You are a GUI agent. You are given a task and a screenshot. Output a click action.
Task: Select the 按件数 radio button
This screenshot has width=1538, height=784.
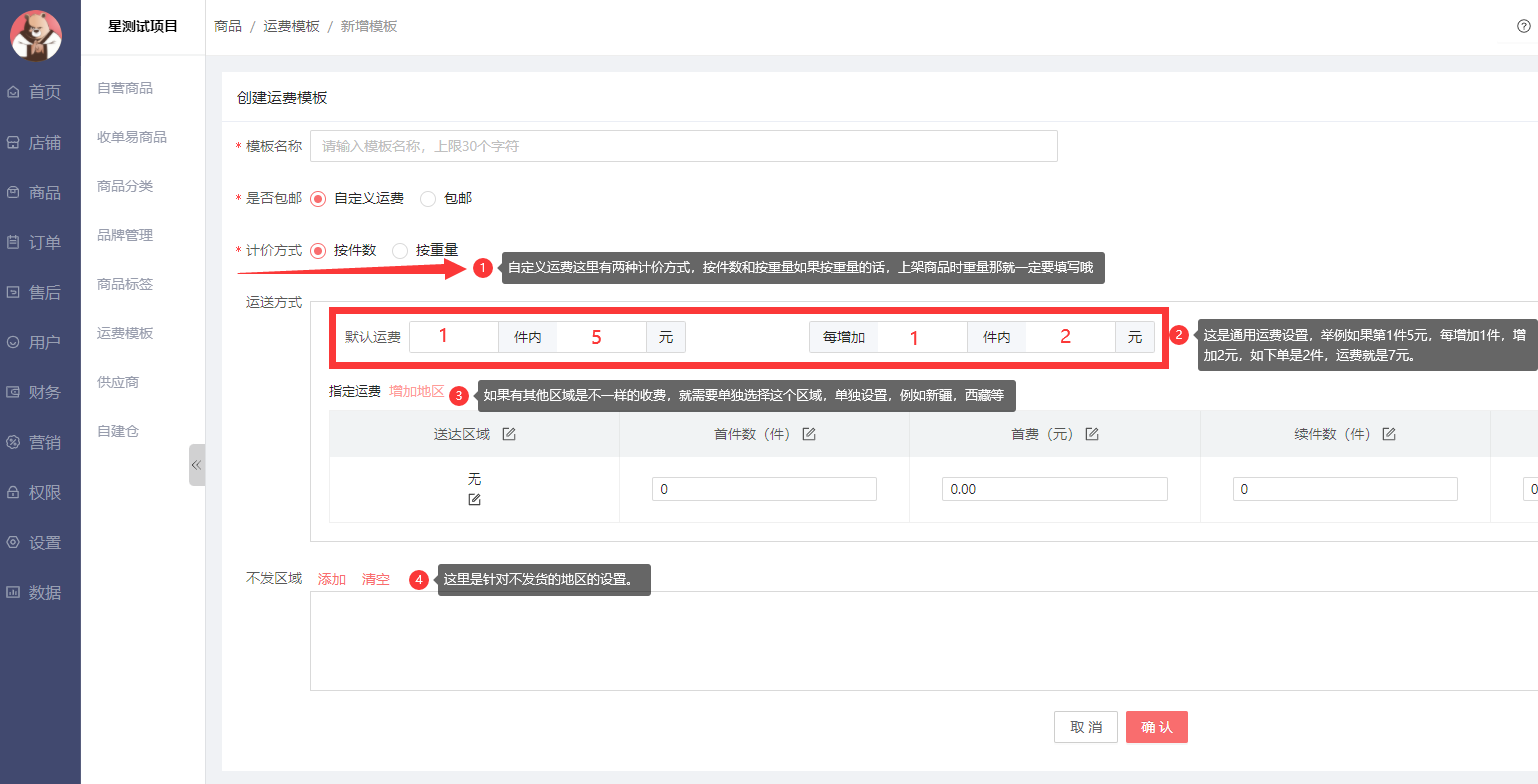click(x=319, y=250)
